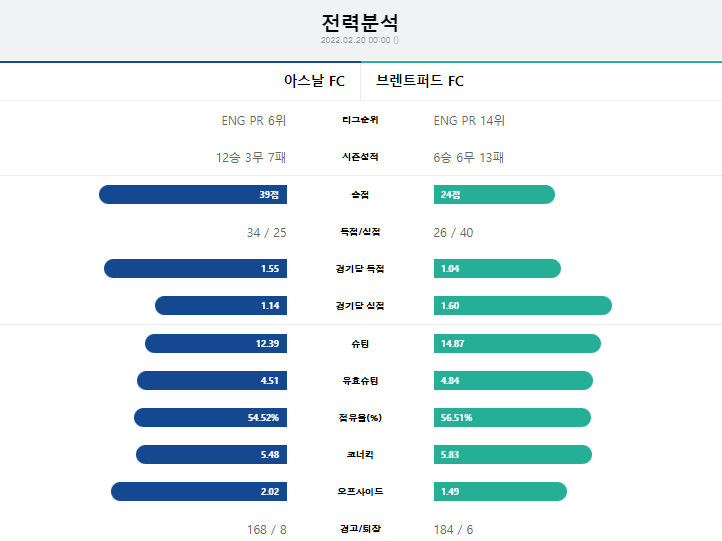The height and width of the screenshot is (541, 722).
Task: Click Arsenal's 2.02 offside bar
Action: click(x=199, y=491)
